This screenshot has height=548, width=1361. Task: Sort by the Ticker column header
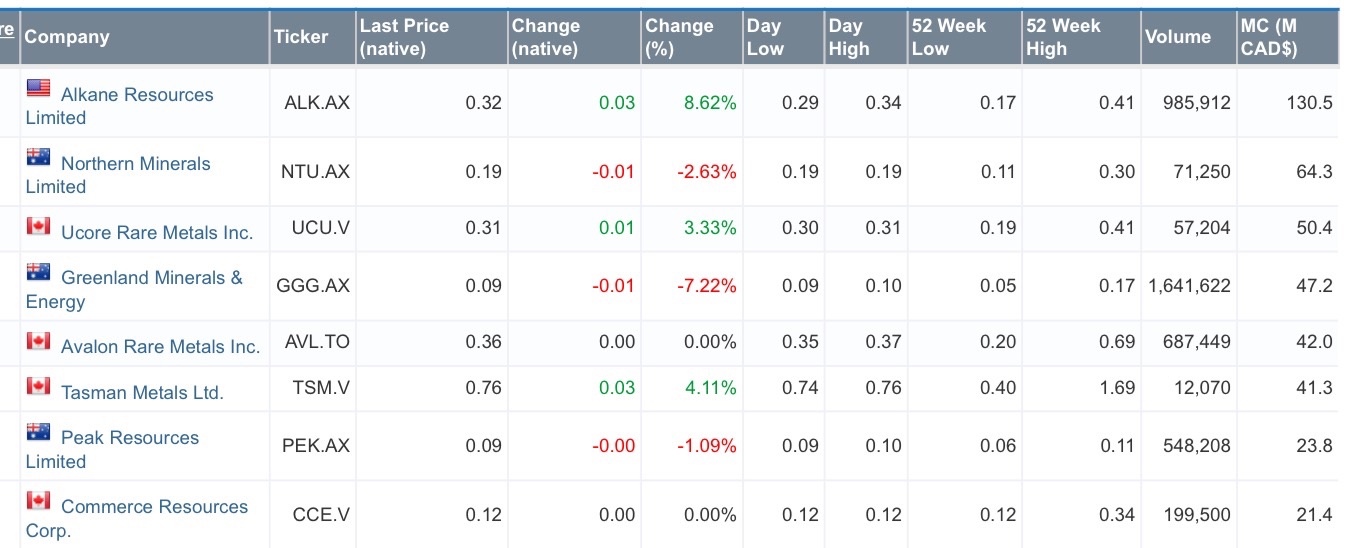click(x=300, y=37)
